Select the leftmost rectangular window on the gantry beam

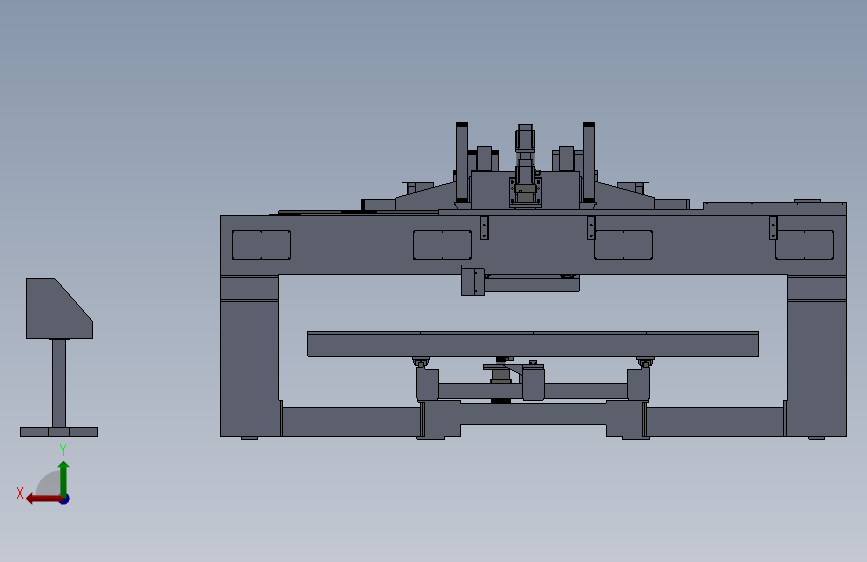click(262, 245)
